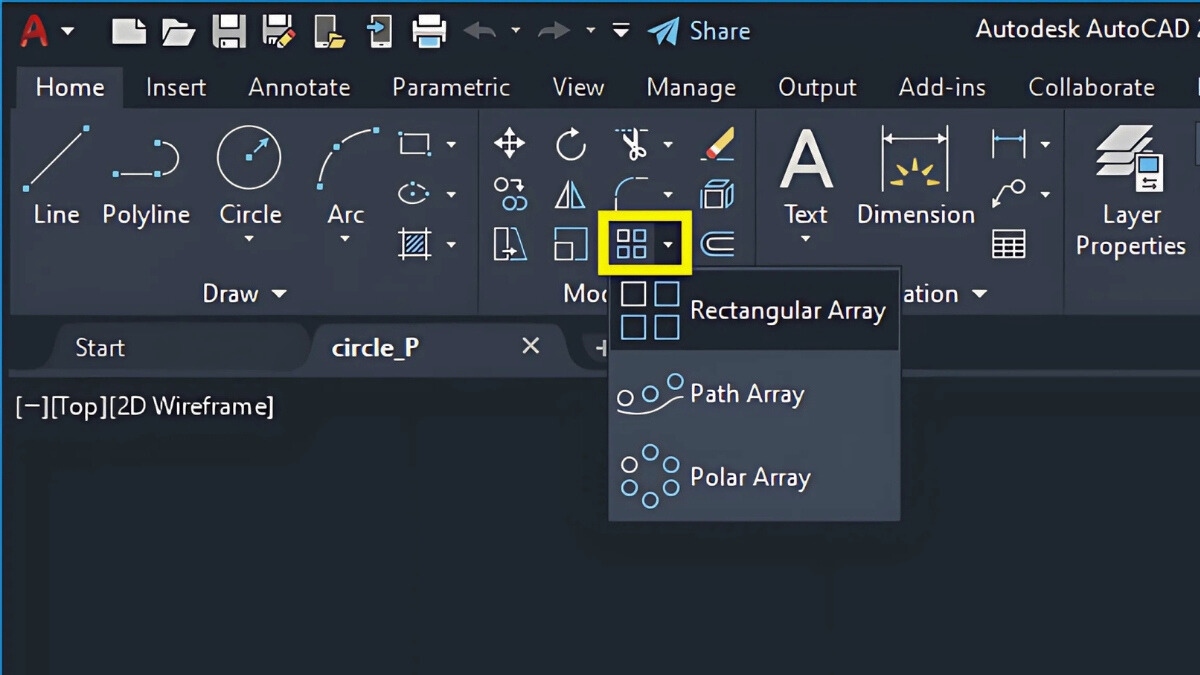Viewport: 1200px width, 675px height.
Task: Select the Offset tool
Action: (717, 244)
